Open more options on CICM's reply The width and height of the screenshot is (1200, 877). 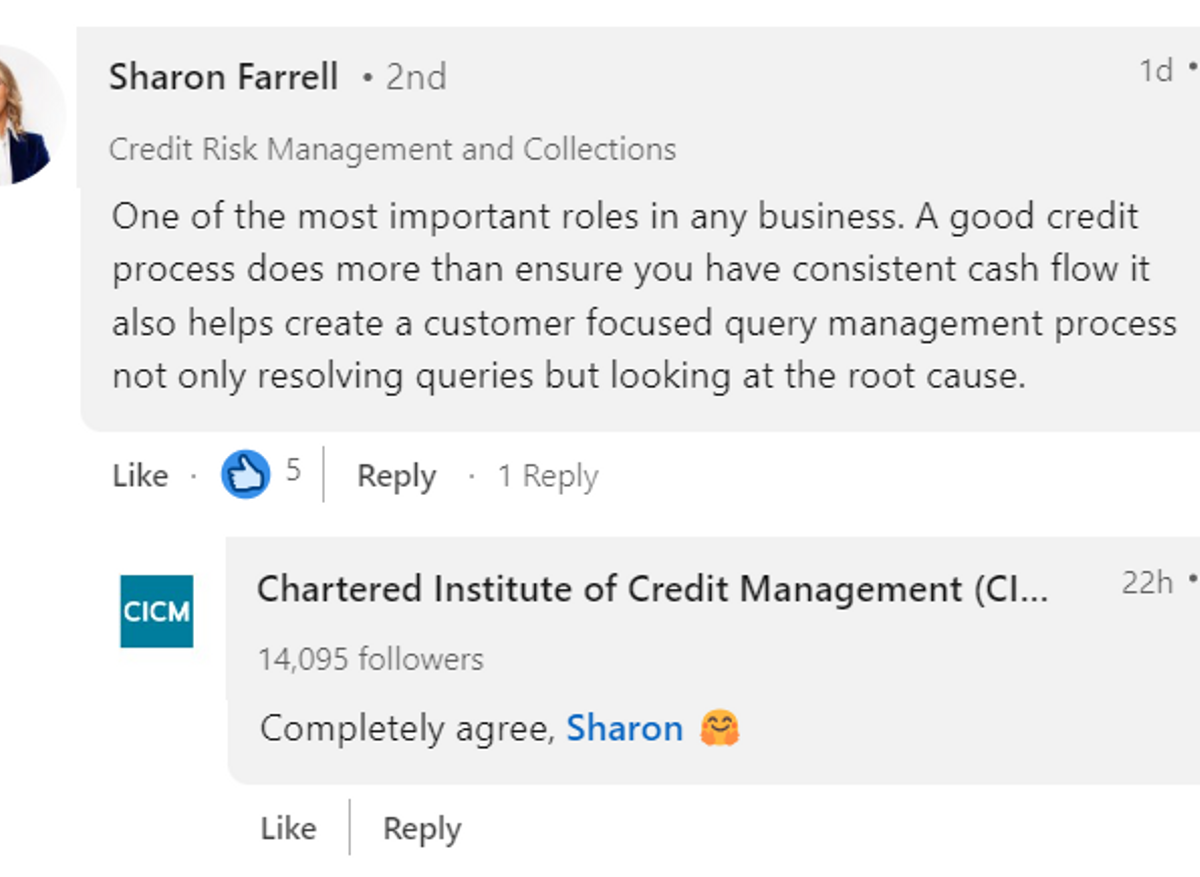coord(1192,580)
